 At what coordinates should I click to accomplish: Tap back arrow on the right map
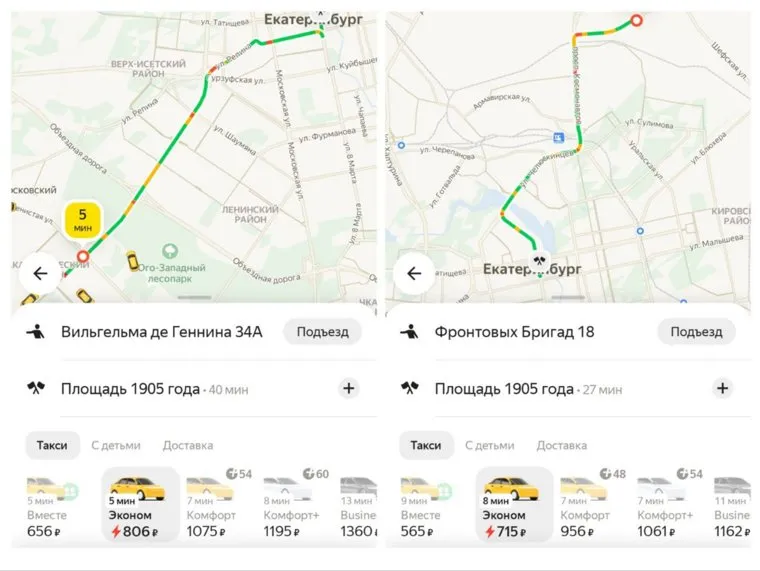coord(414,273)
